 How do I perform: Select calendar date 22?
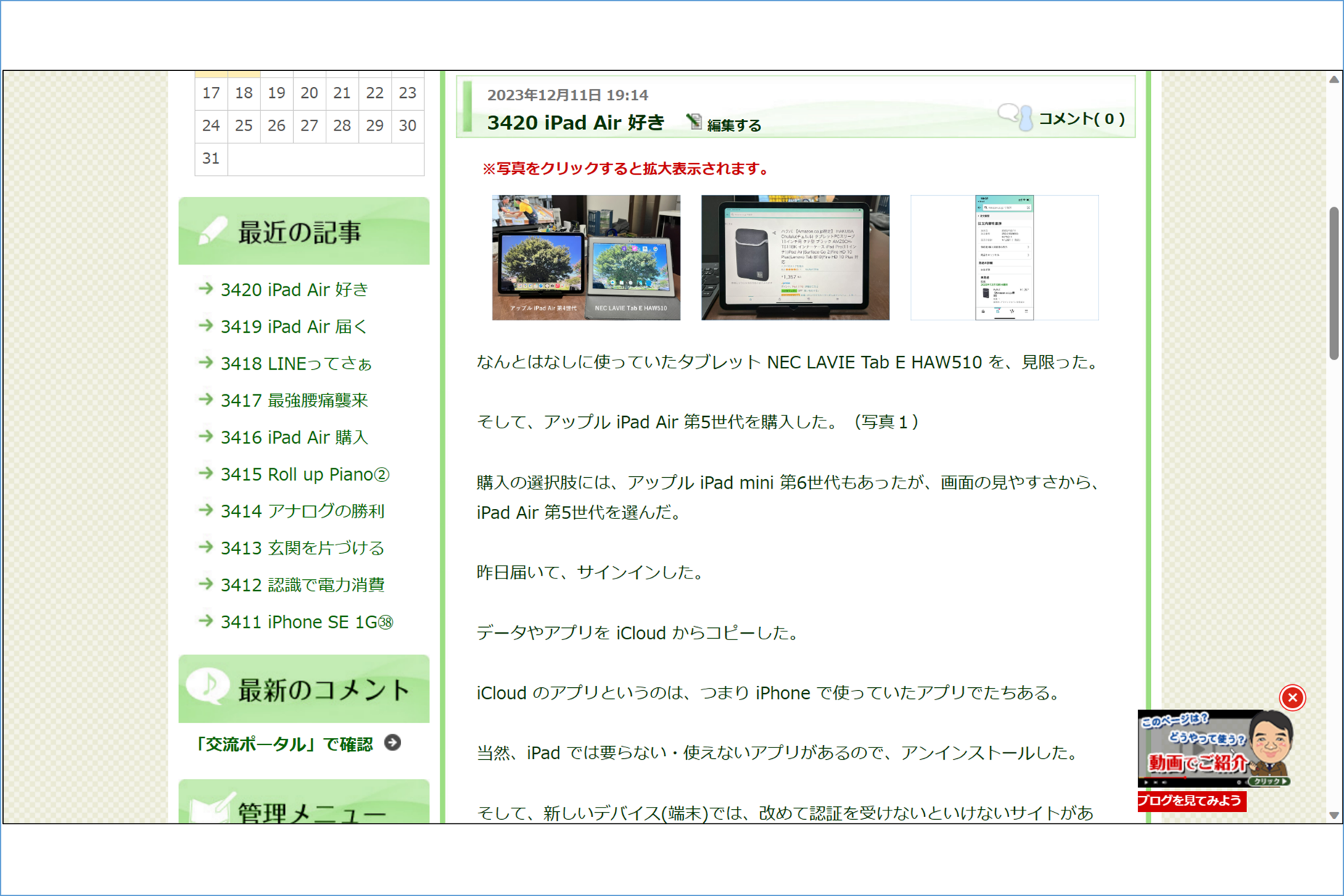click(374, 93)
